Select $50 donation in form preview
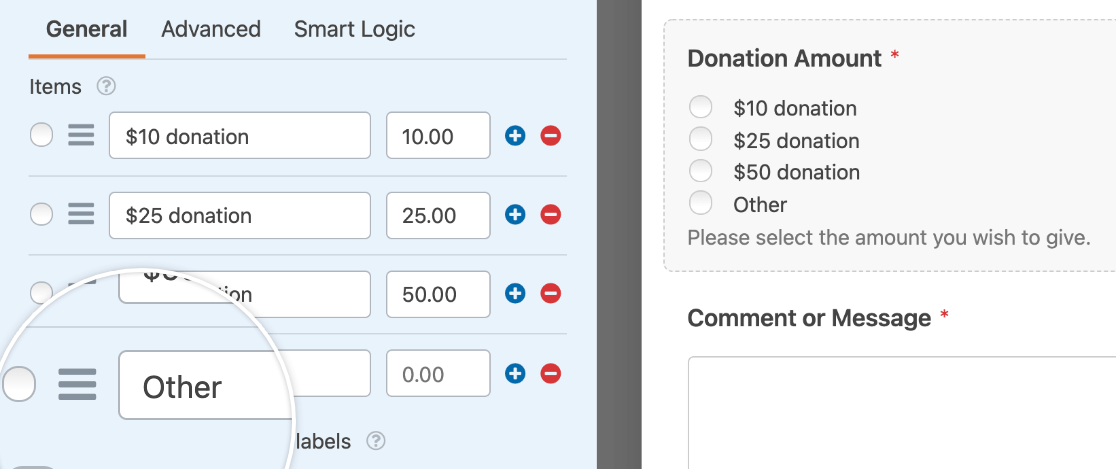1116x469 pixels. tap(700, 171)
